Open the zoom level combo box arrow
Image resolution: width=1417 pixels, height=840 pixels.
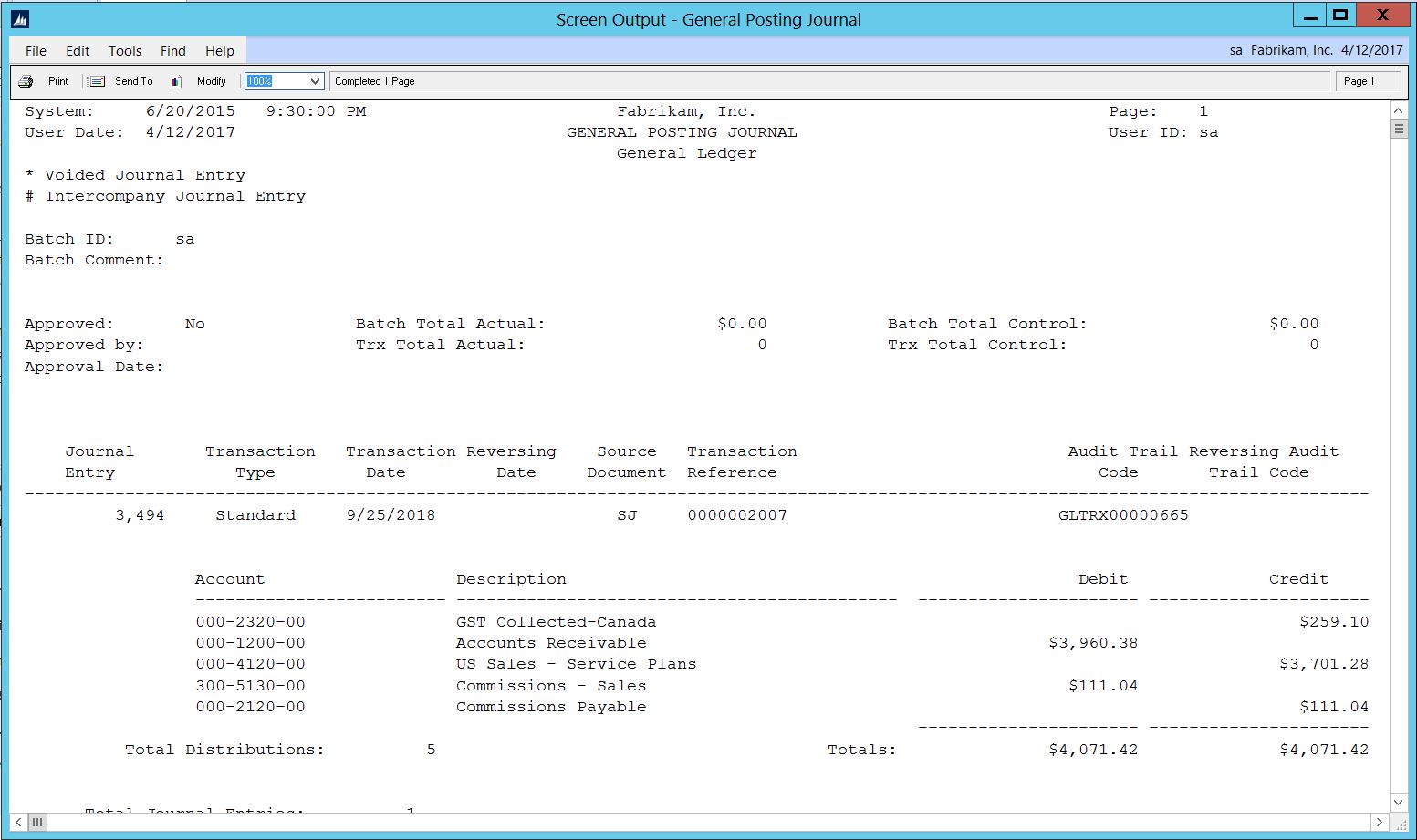coord(315,80)
